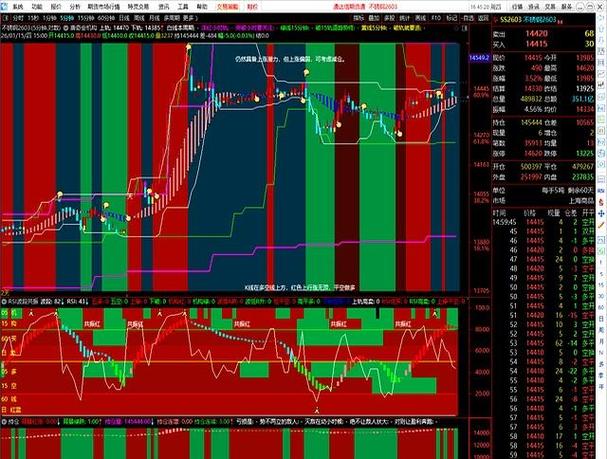The width and height of the screenshot is (607, 459).
Task: Open the red 交易策略 menu
Action: [228, 7]
